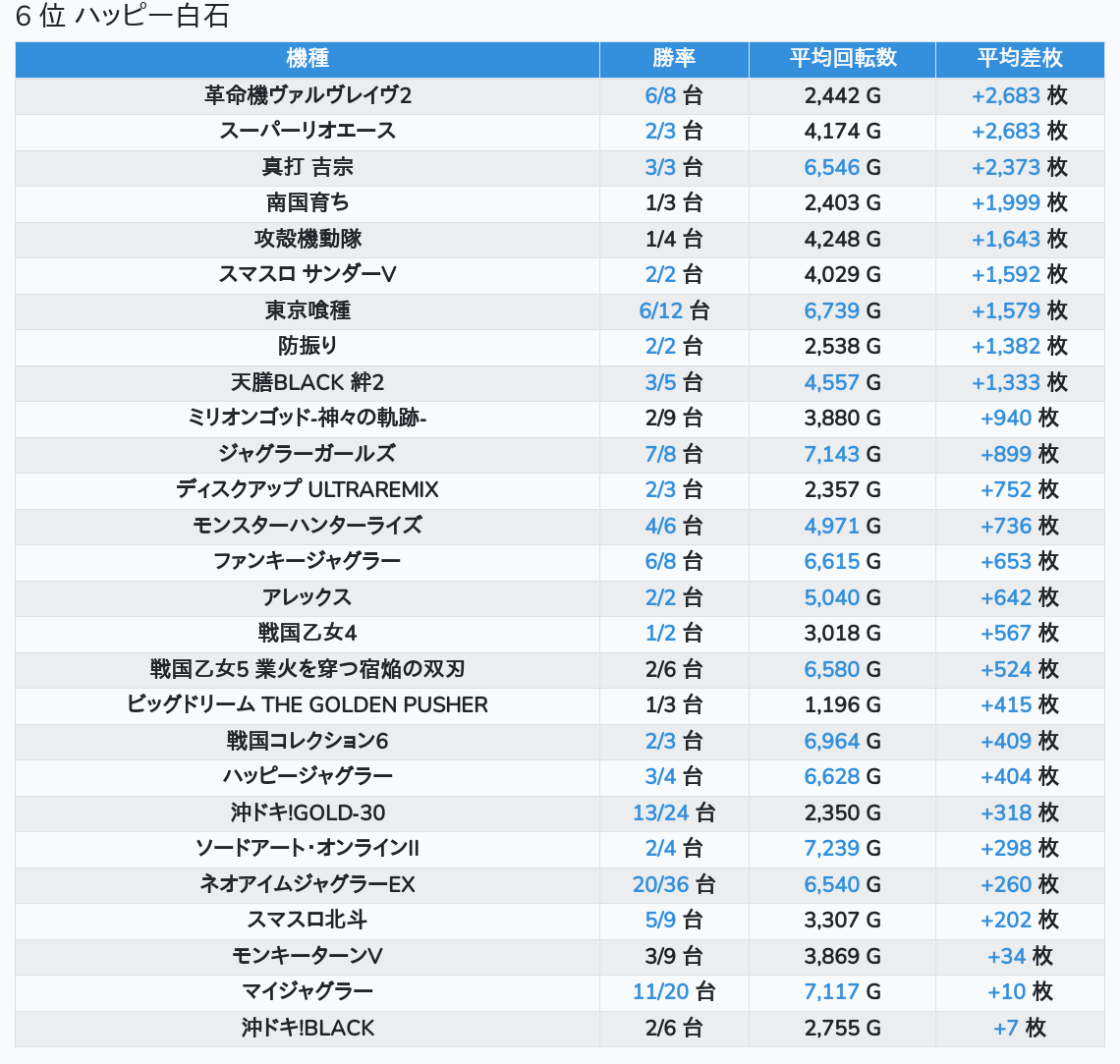The width and height of the screenshot is (1120, 1064).
Task: Select machine name 革命機ヴァルヴレイヴ2
Action: (x=308, y=95)
